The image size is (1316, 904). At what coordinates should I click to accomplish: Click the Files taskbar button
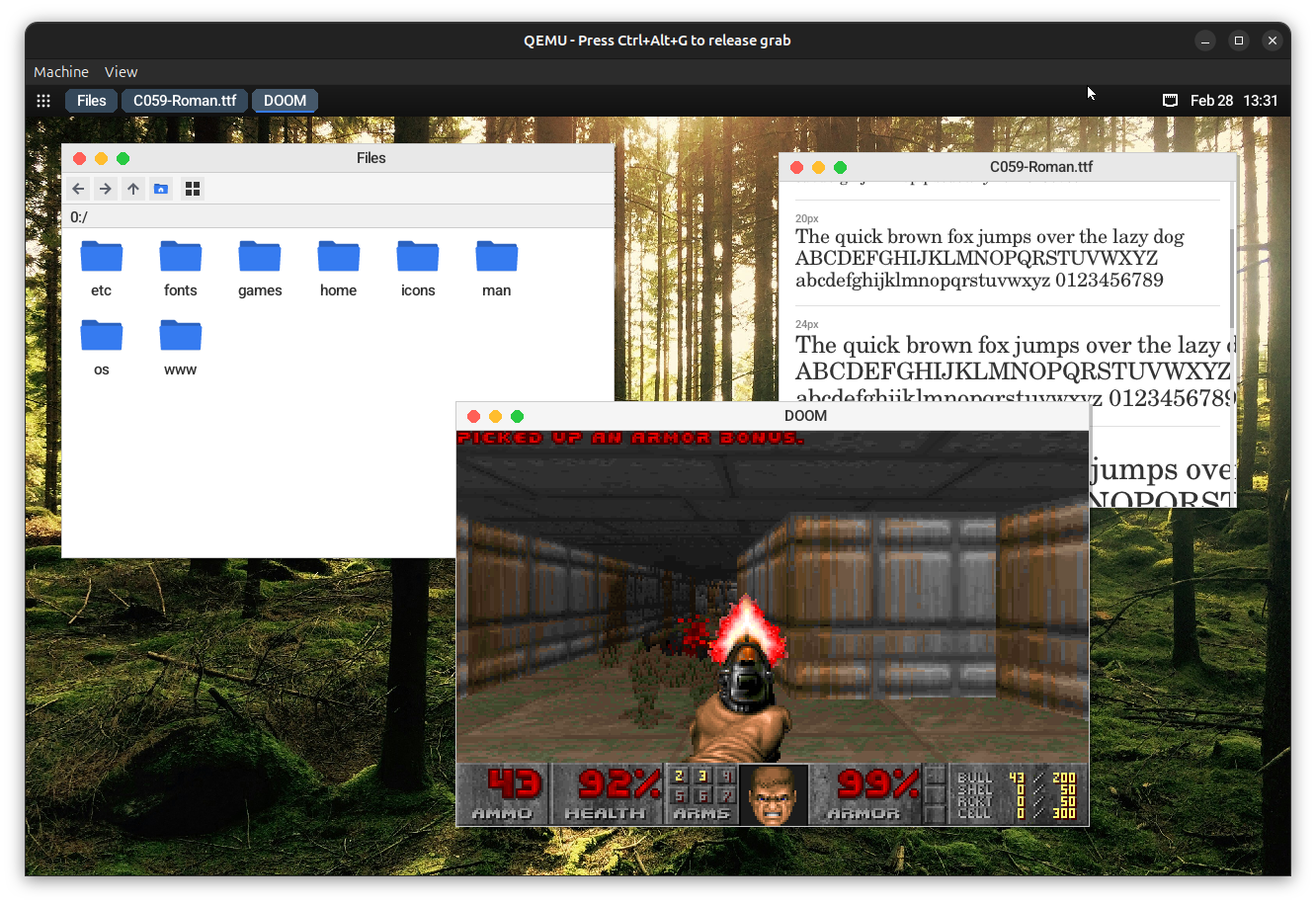91,101
